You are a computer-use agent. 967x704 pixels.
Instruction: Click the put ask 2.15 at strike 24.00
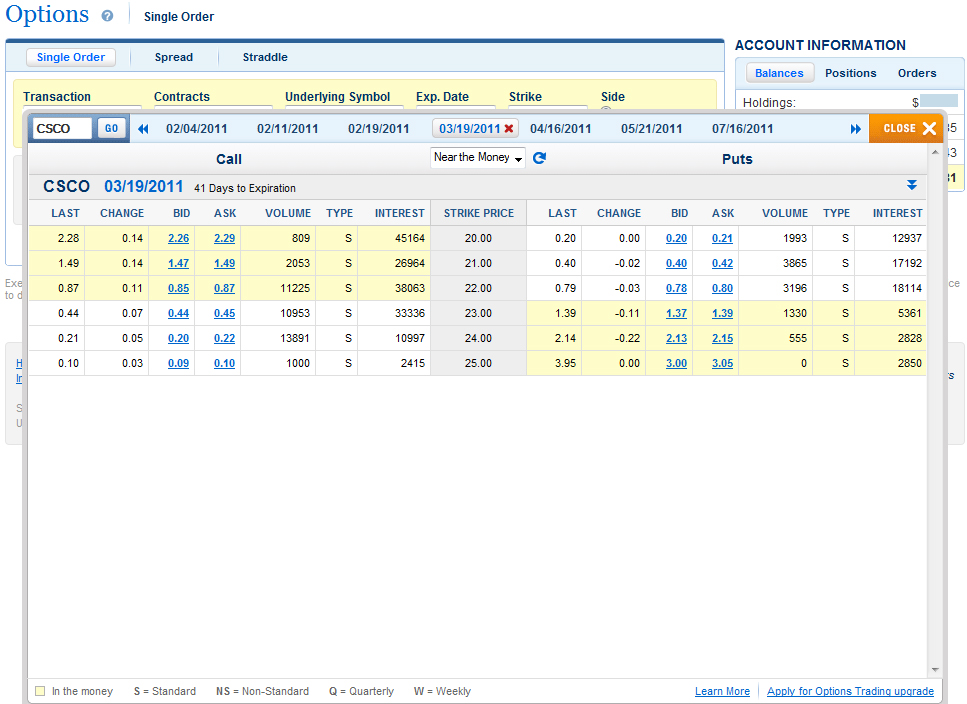click(x=722, y=338)
